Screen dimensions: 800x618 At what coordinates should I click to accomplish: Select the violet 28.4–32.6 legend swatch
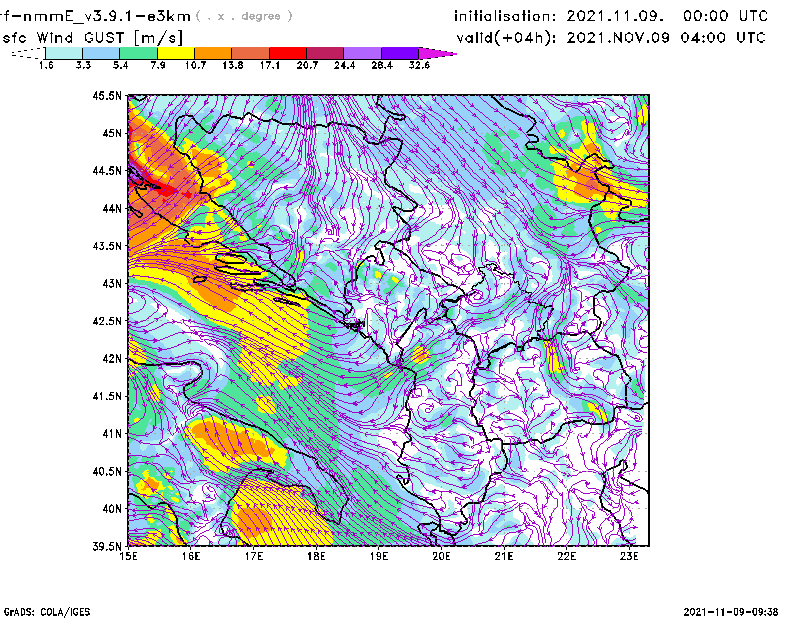[400, 53]
